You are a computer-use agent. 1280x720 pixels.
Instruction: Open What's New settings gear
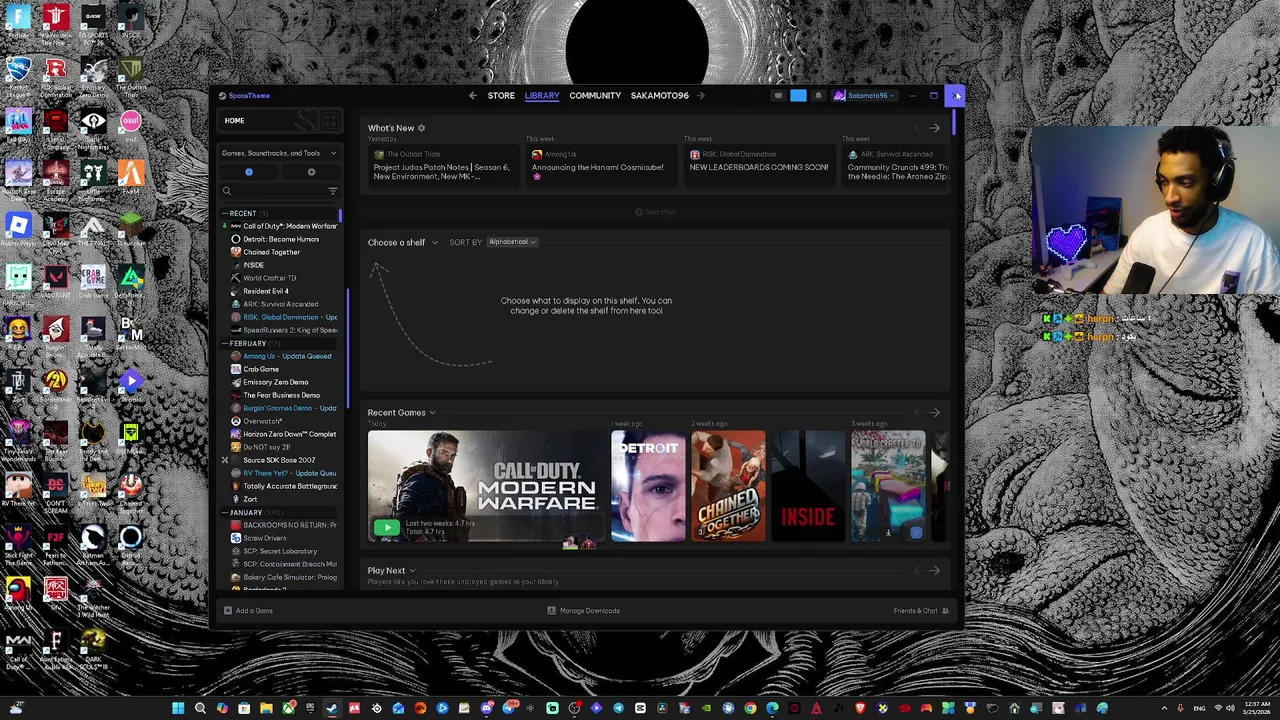pyautogui.click(x=421, y=128)
